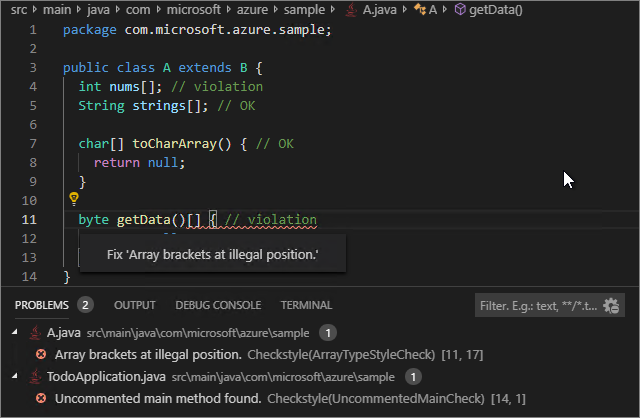Click the error icon beside Array brackets problem

pos(41,354)
